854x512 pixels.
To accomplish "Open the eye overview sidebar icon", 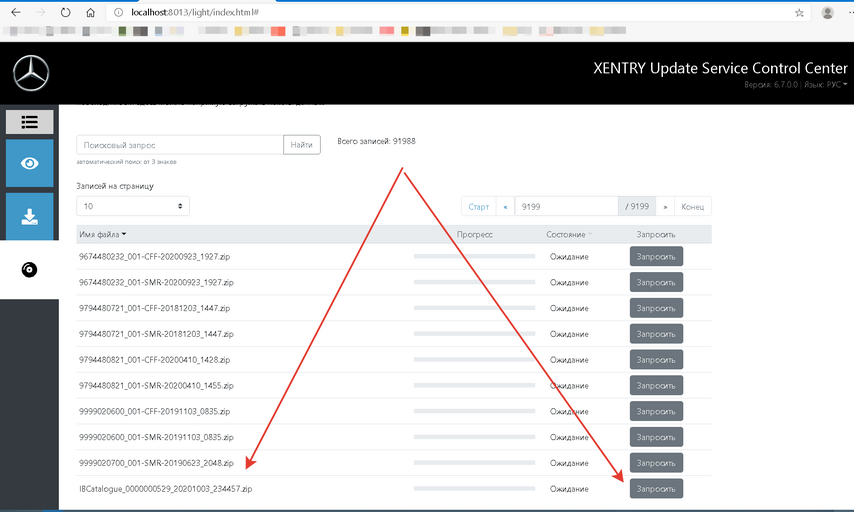I will pos(29,163).
